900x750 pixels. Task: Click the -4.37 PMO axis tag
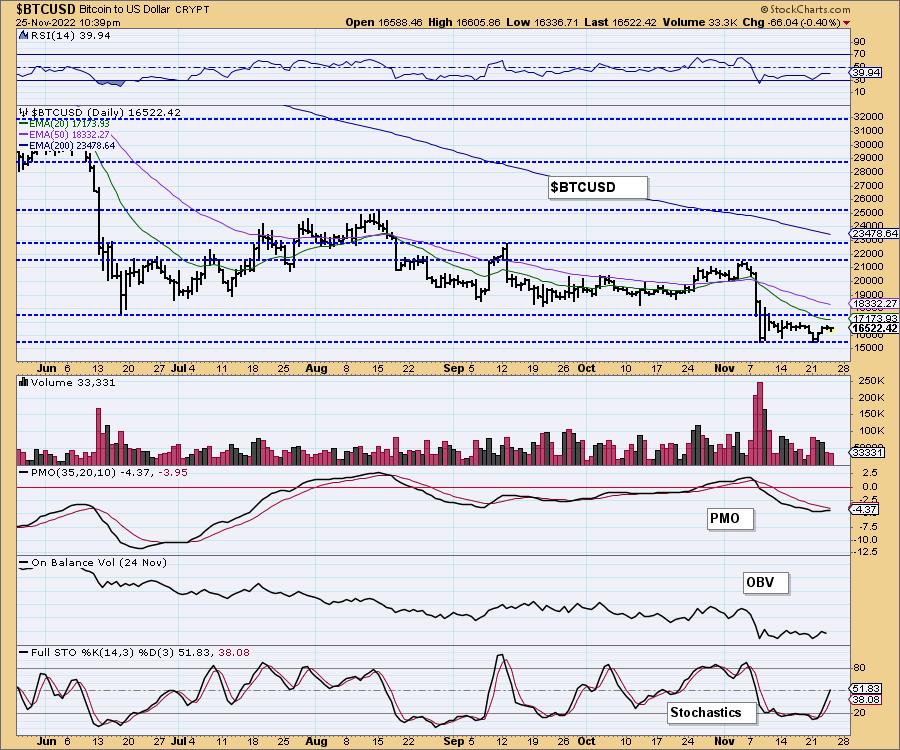pos(864,509)
